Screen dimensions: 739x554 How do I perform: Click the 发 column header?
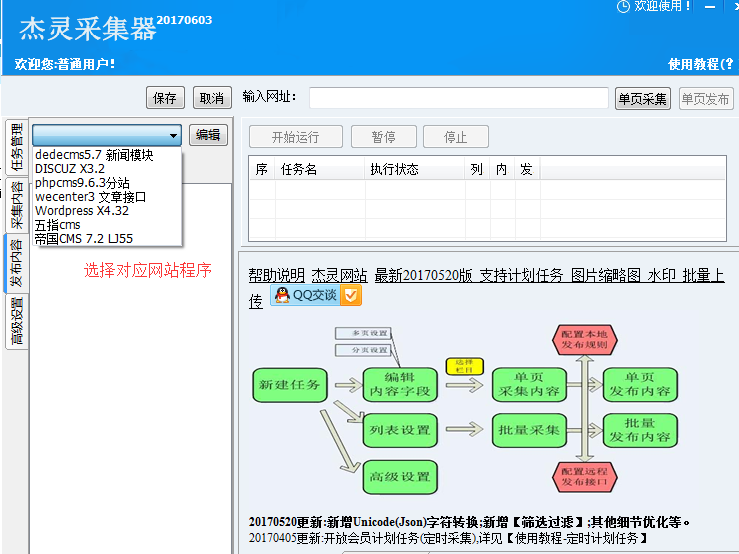point(527,169)
